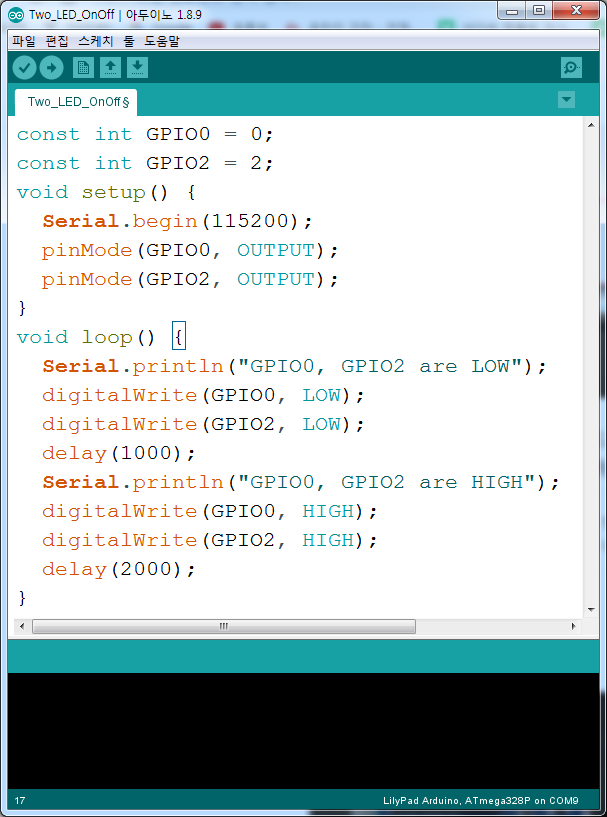The height and width of the screenshot is (817, 607).
Task: Click 'digitalWrite(GPIO0, HIGH);' line
Action: pyautogui.click(x=209, y=512)
